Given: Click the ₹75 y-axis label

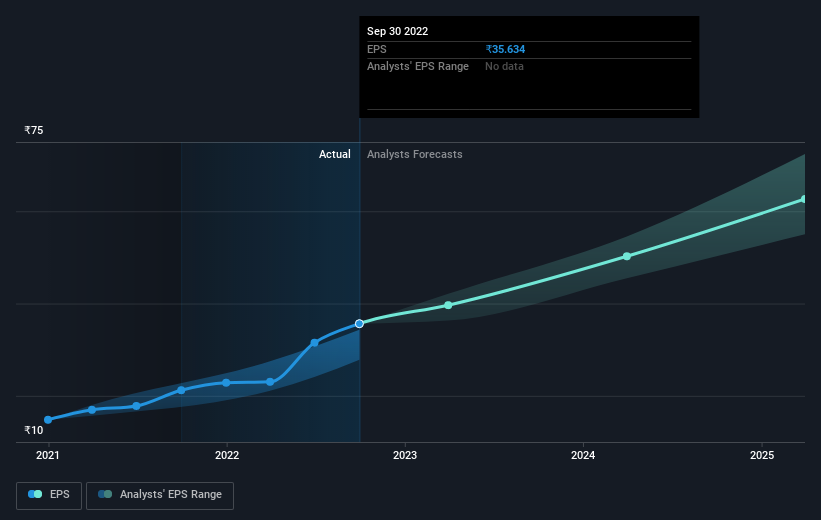Looking at the screenshot, I should [x=34, y=130].
